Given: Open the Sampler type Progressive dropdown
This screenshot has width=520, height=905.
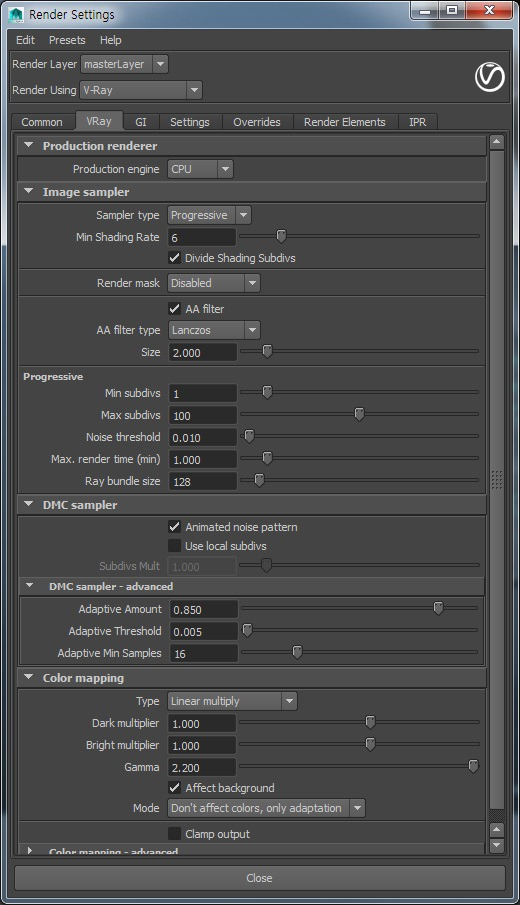Looking at the screenshot, I should click(210, 215).
